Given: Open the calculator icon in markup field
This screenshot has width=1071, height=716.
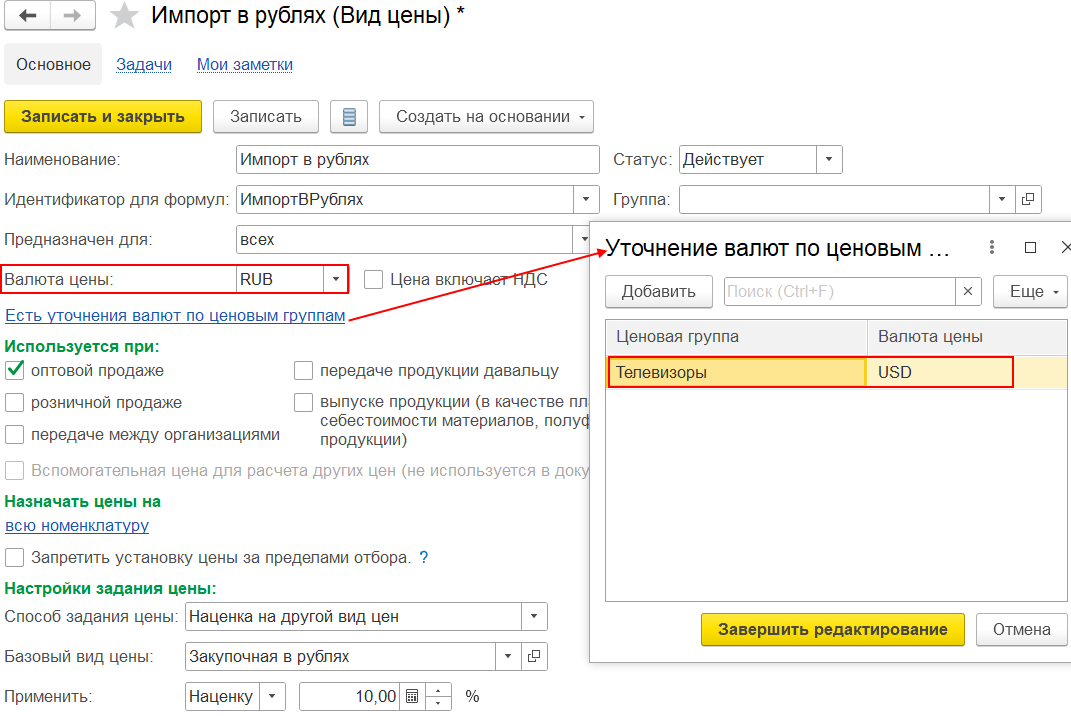Looking at the screenshot, I should point(412,696).
